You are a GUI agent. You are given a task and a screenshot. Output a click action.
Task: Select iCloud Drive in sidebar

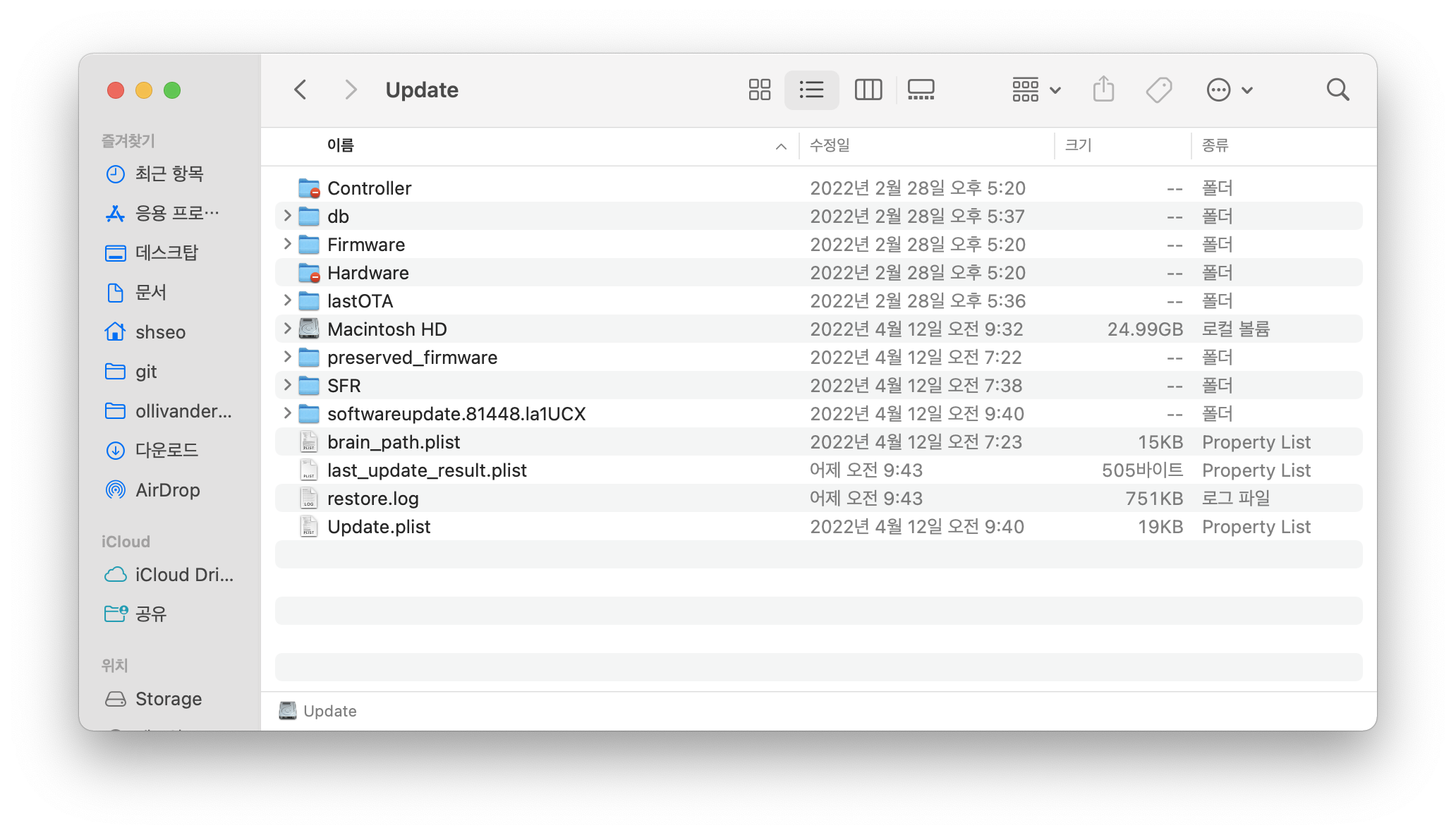[x=183, y=575]
